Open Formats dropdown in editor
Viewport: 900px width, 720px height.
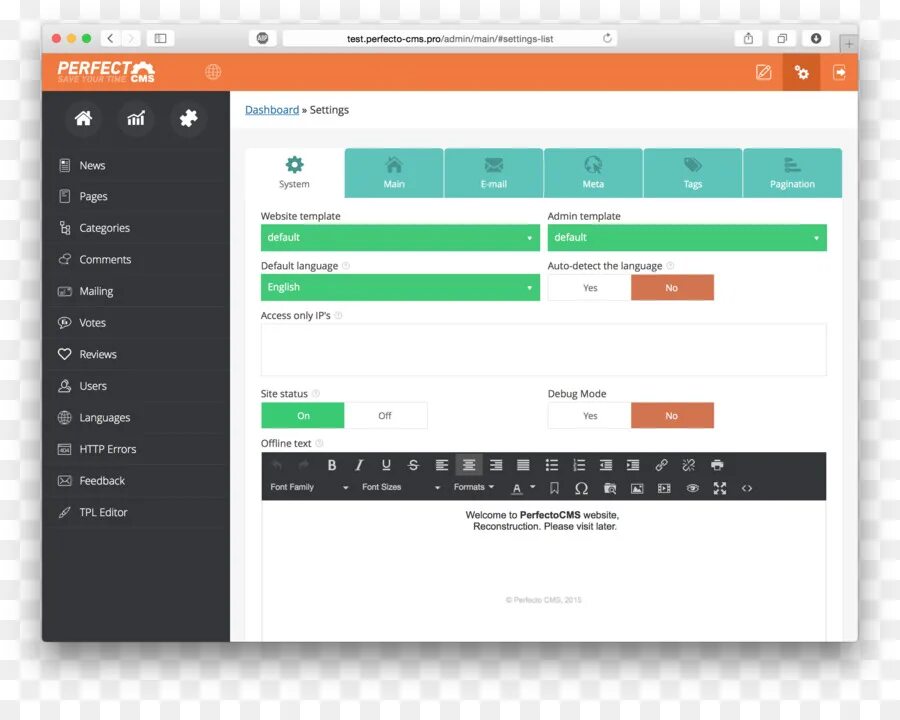474,487
